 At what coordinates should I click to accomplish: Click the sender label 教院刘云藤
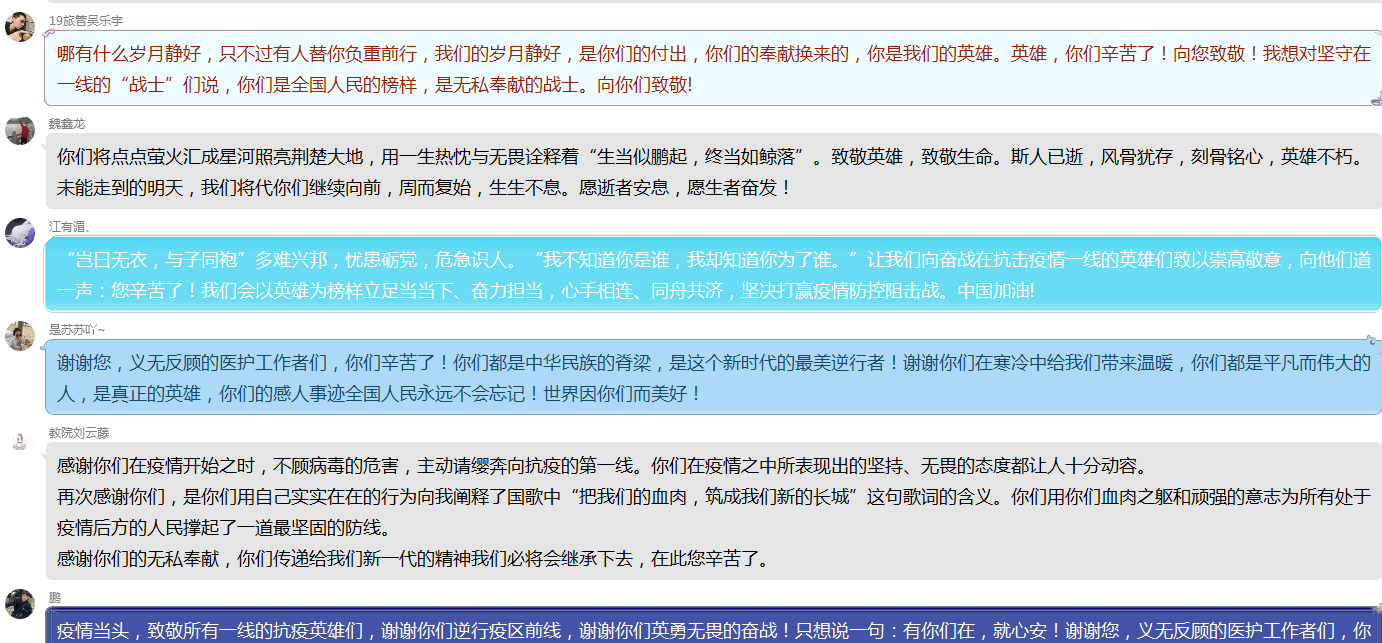pyautogui.click(x=79, y=433)
